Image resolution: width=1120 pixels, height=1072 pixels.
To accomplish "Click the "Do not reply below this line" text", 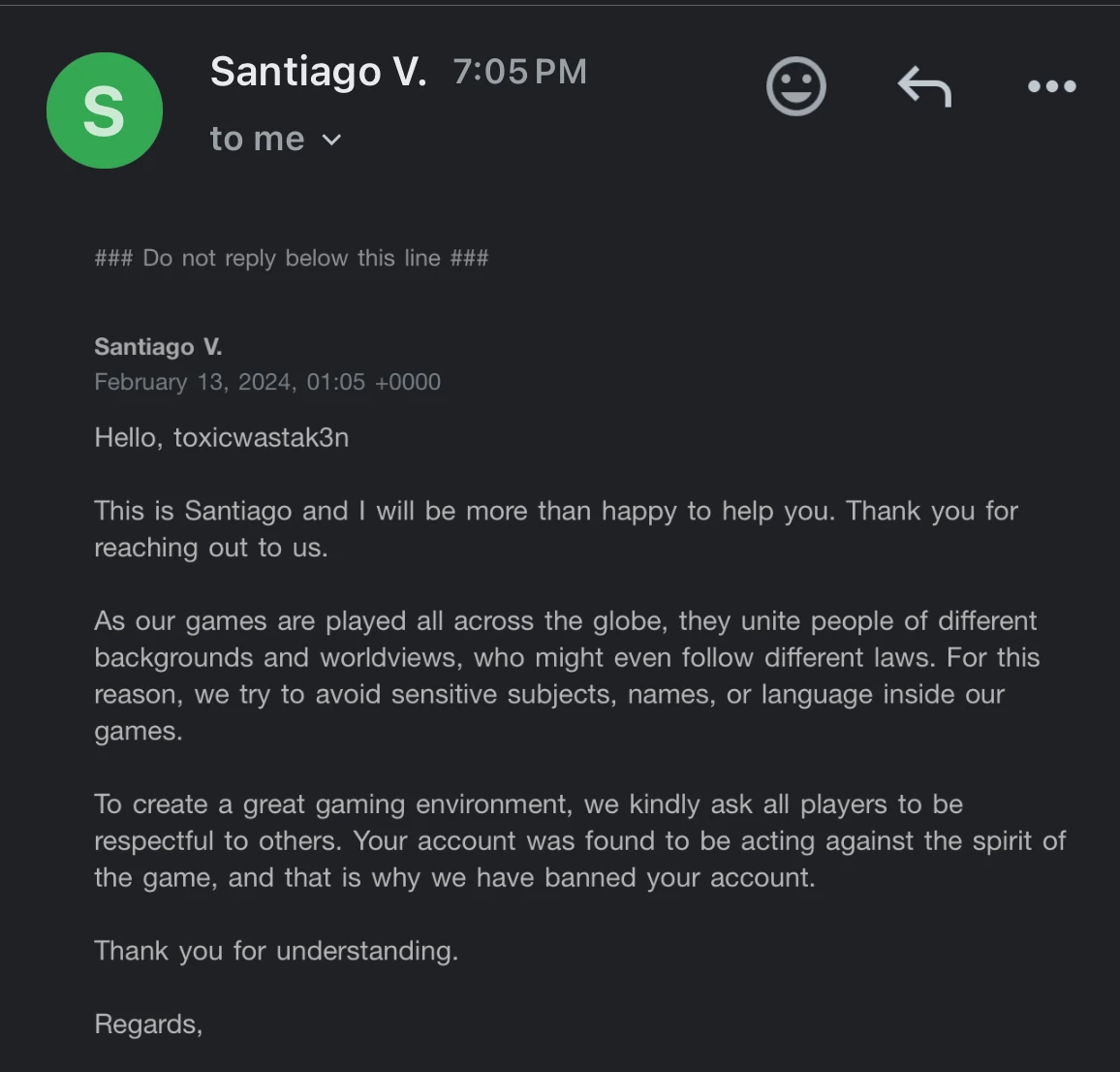I will [291, 258].
